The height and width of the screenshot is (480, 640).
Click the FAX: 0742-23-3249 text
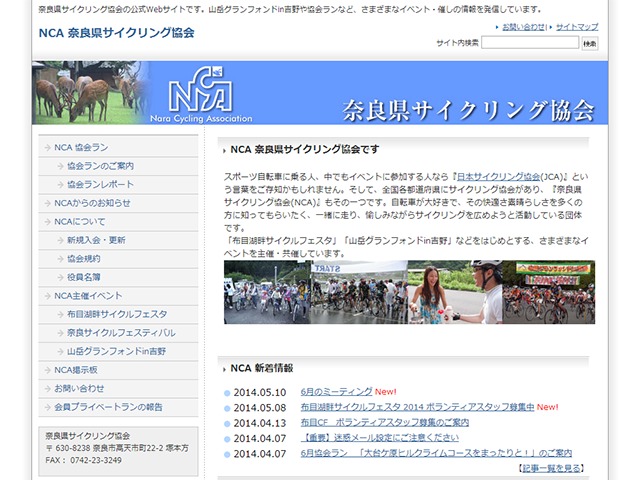[84, 460]
